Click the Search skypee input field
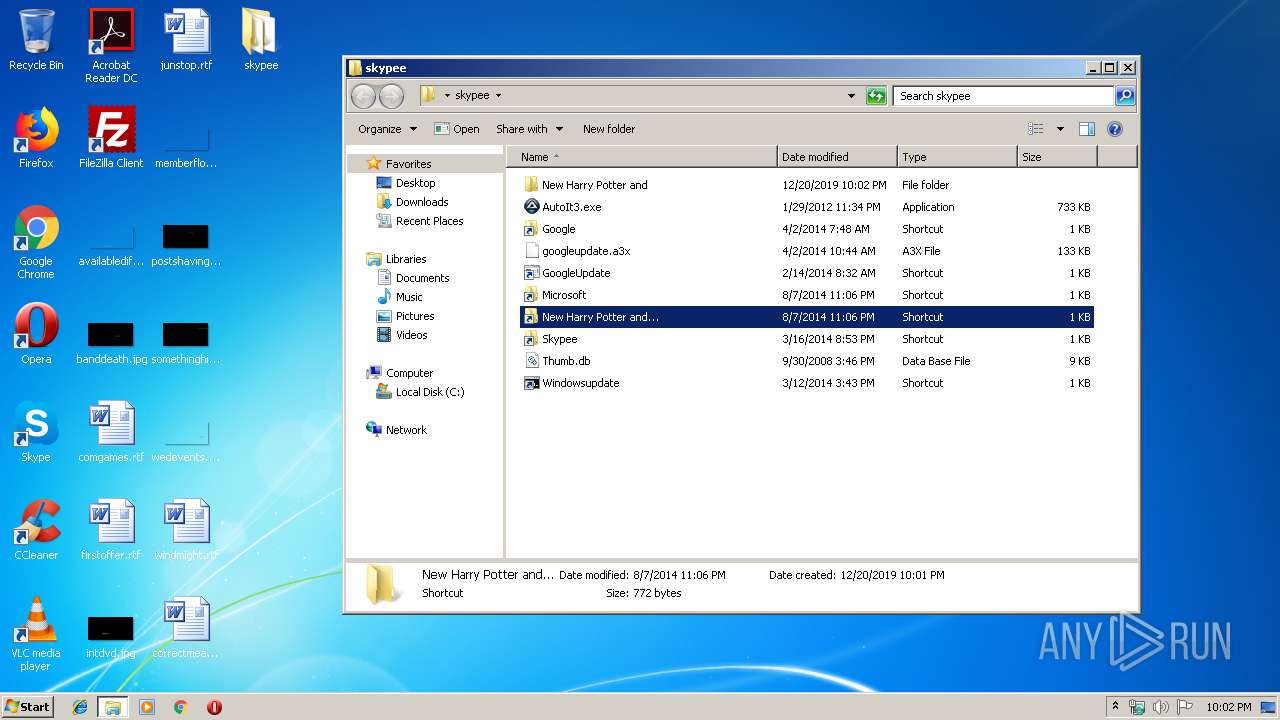This screenshot has height=720, width=1280. click(x=1003, y=96)
